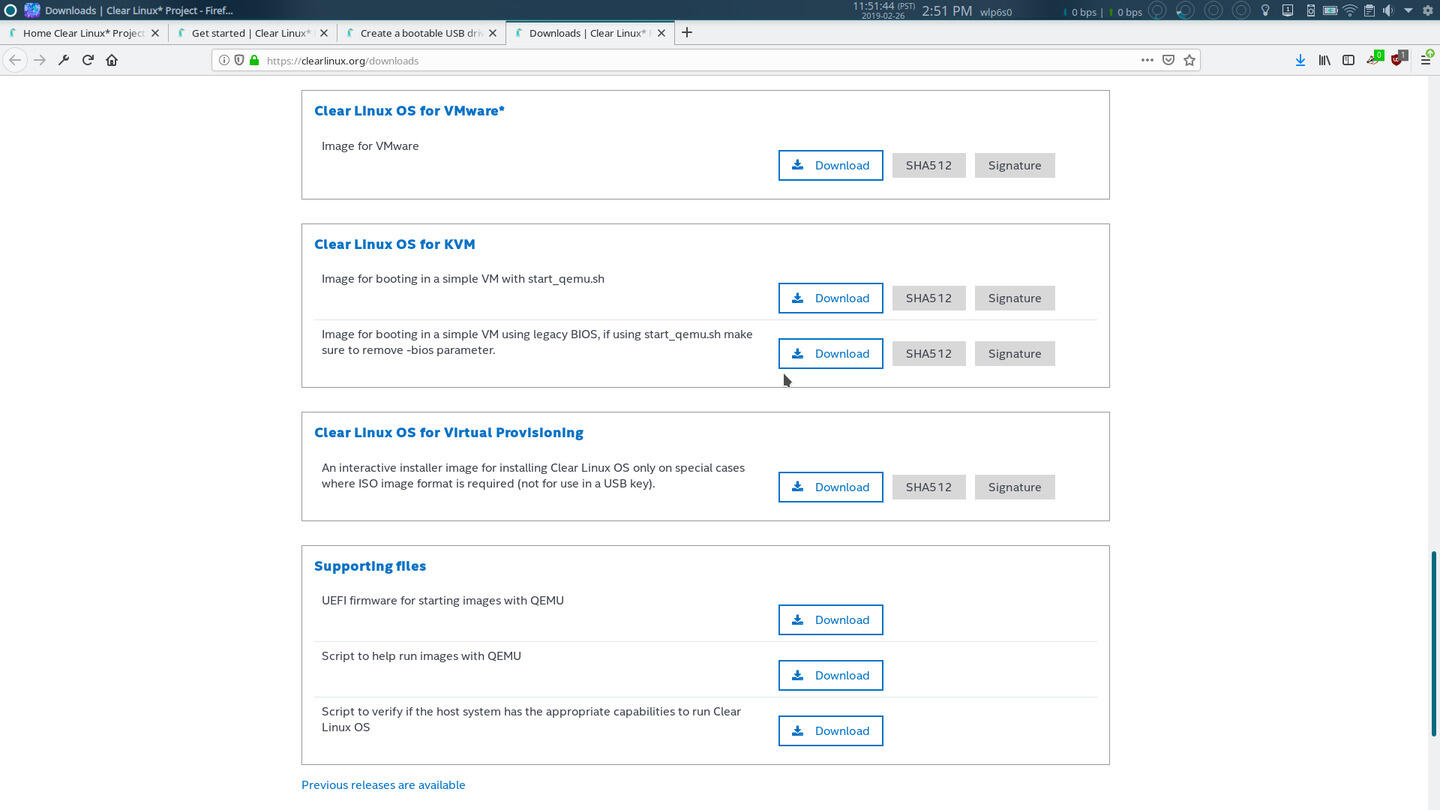Open the wrench developer tools icon

tap(64, 60)
